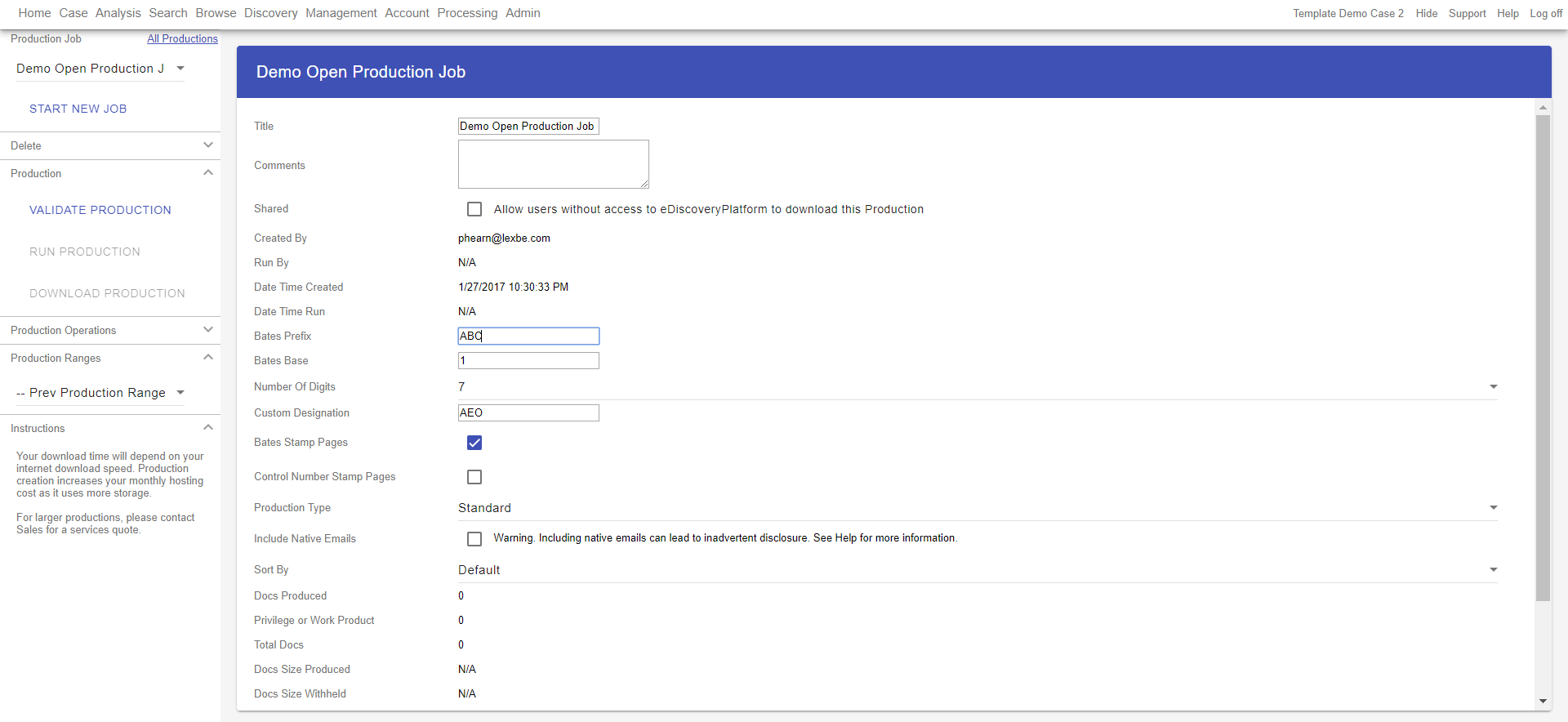Image resolution: width=1568 pixels, height=722 pixels.
Task: Click the Bates Prefix field
Action: pos(528,336)
